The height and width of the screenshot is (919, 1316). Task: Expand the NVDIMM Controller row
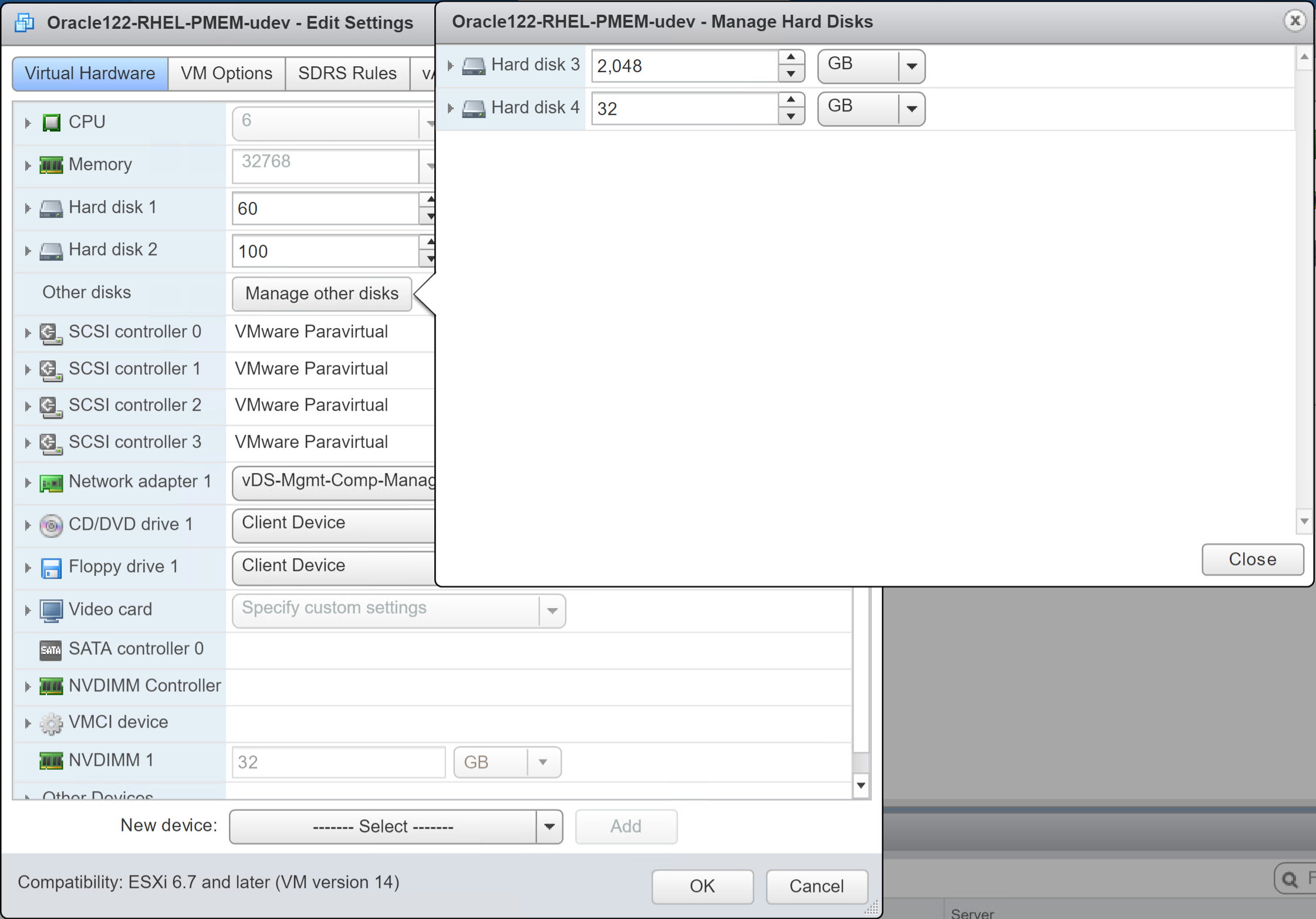pyautogui.click(x=28, y=686)
